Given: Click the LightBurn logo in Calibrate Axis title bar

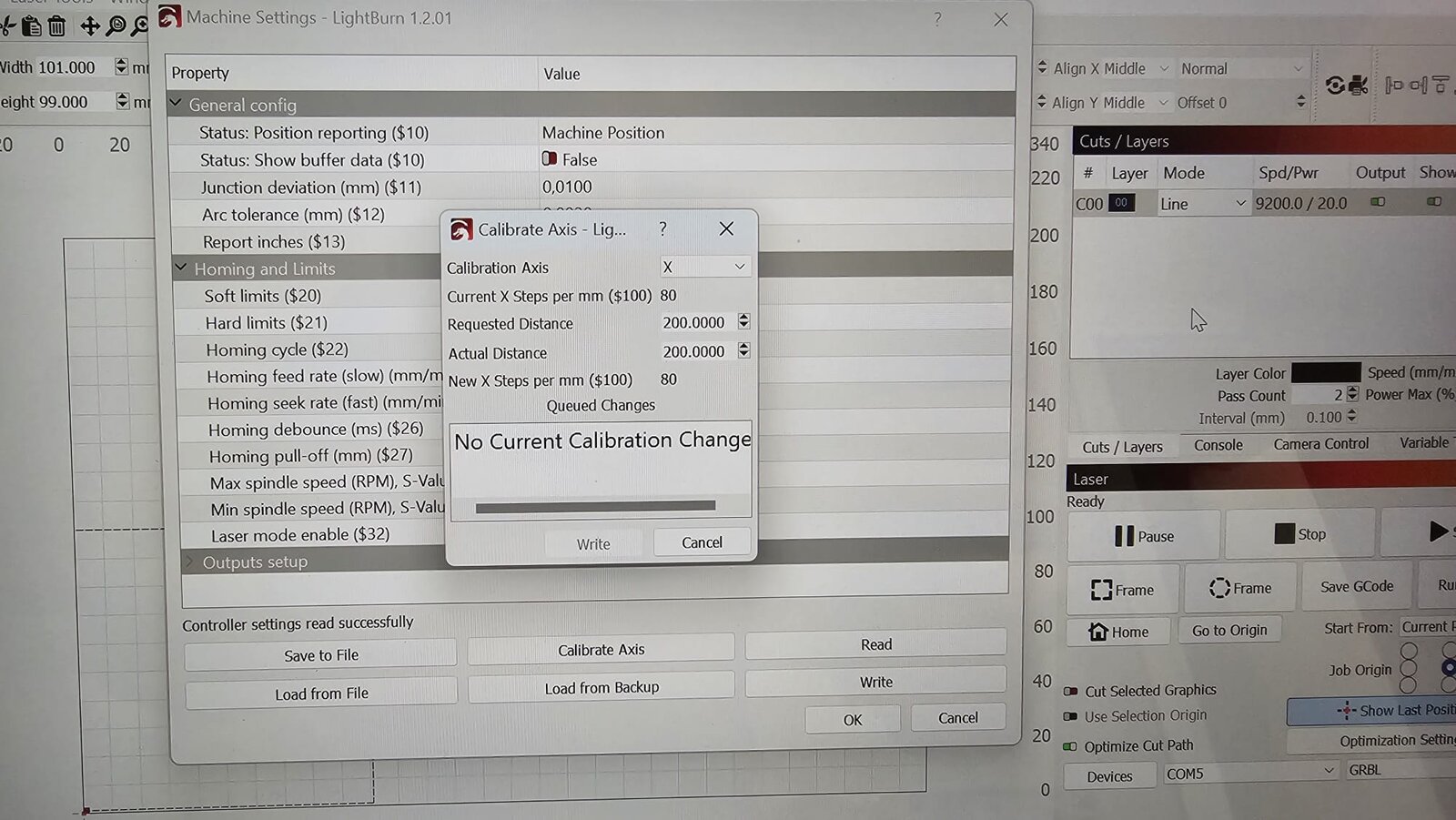Looking at the screenshot, I should 461,229.
